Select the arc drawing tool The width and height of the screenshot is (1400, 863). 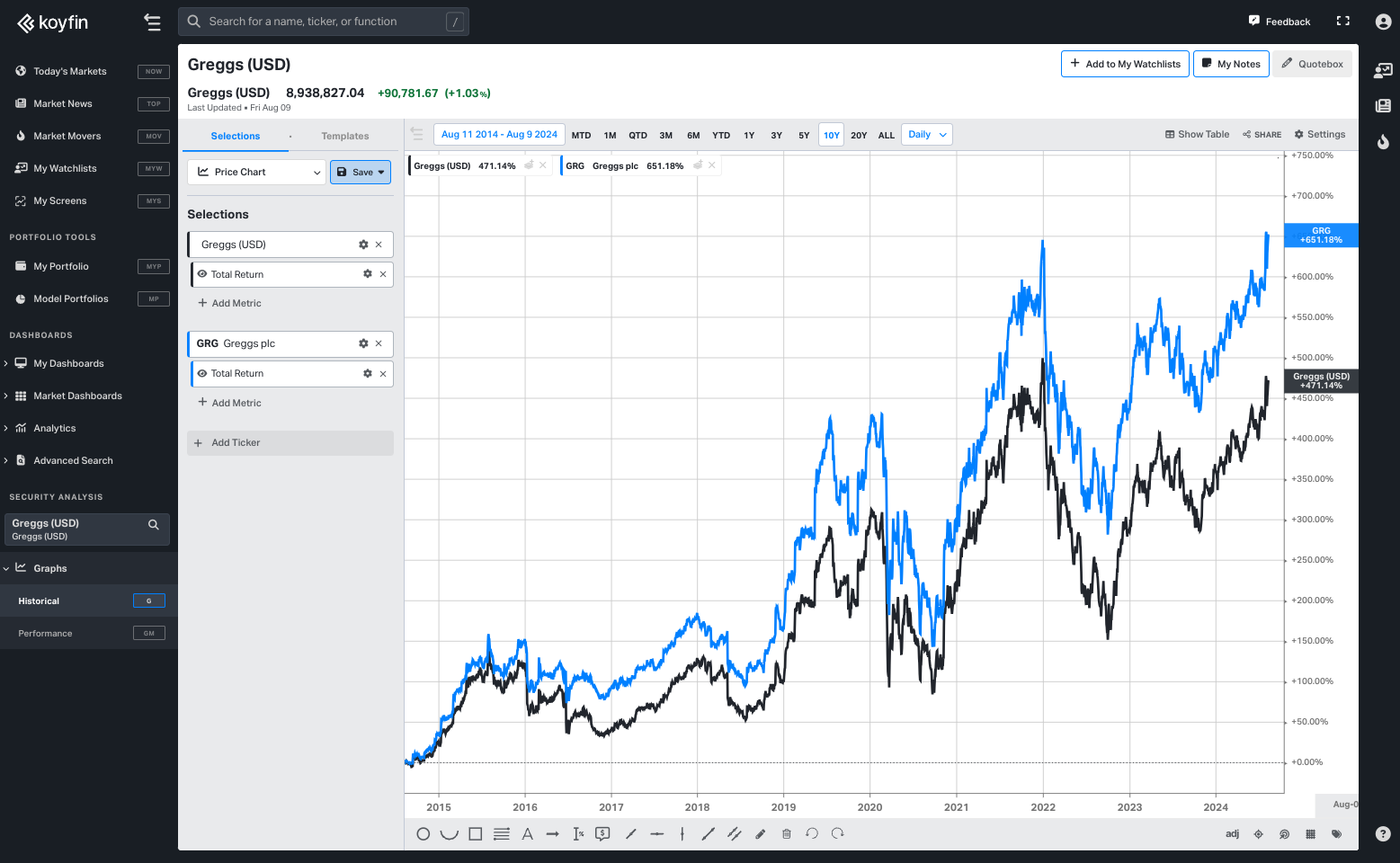coord(449,834)
